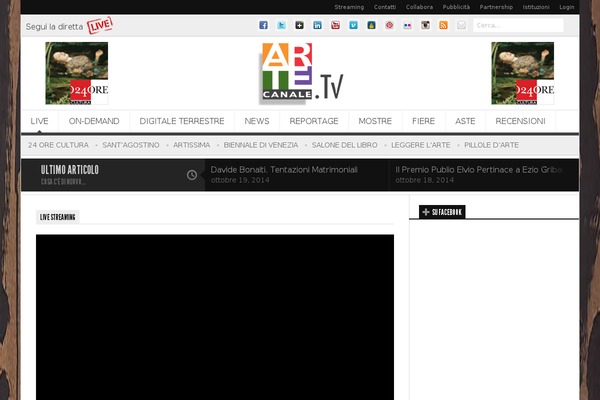Open the Flickr social icon
Screen dimensions: 600x400
pos(407,25)
